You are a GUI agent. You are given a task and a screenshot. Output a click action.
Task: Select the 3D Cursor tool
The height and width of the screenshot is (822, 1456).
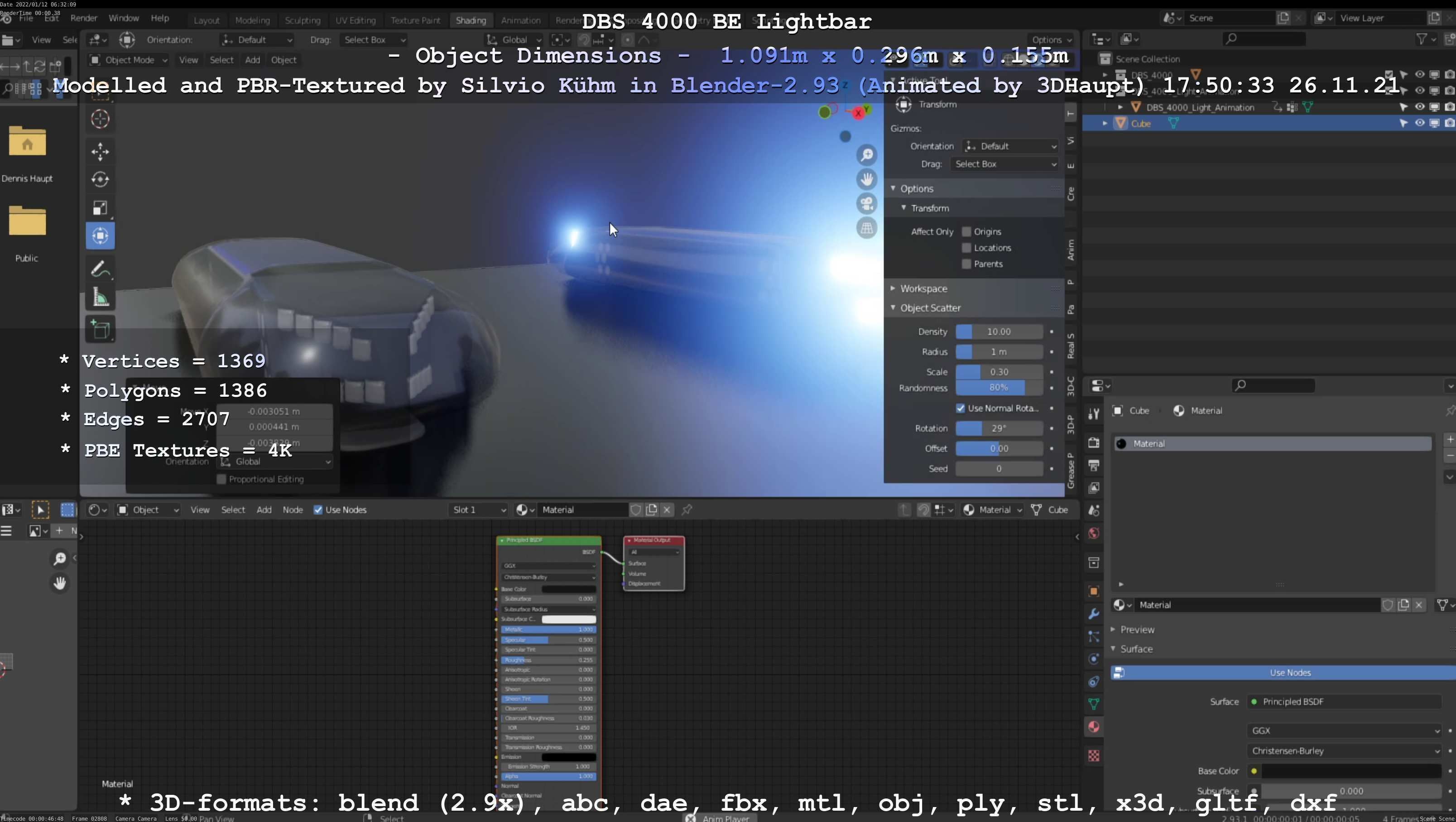100,119
